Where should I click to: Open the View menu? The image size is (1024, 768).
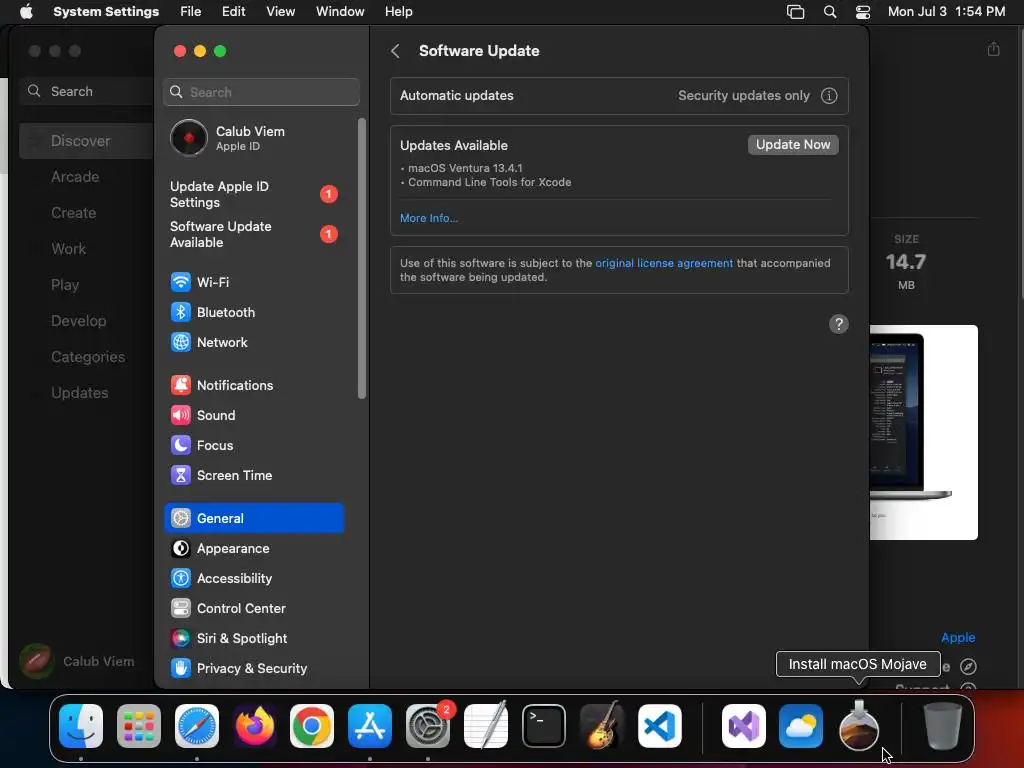pyautogui.click(x=280, y=12)
